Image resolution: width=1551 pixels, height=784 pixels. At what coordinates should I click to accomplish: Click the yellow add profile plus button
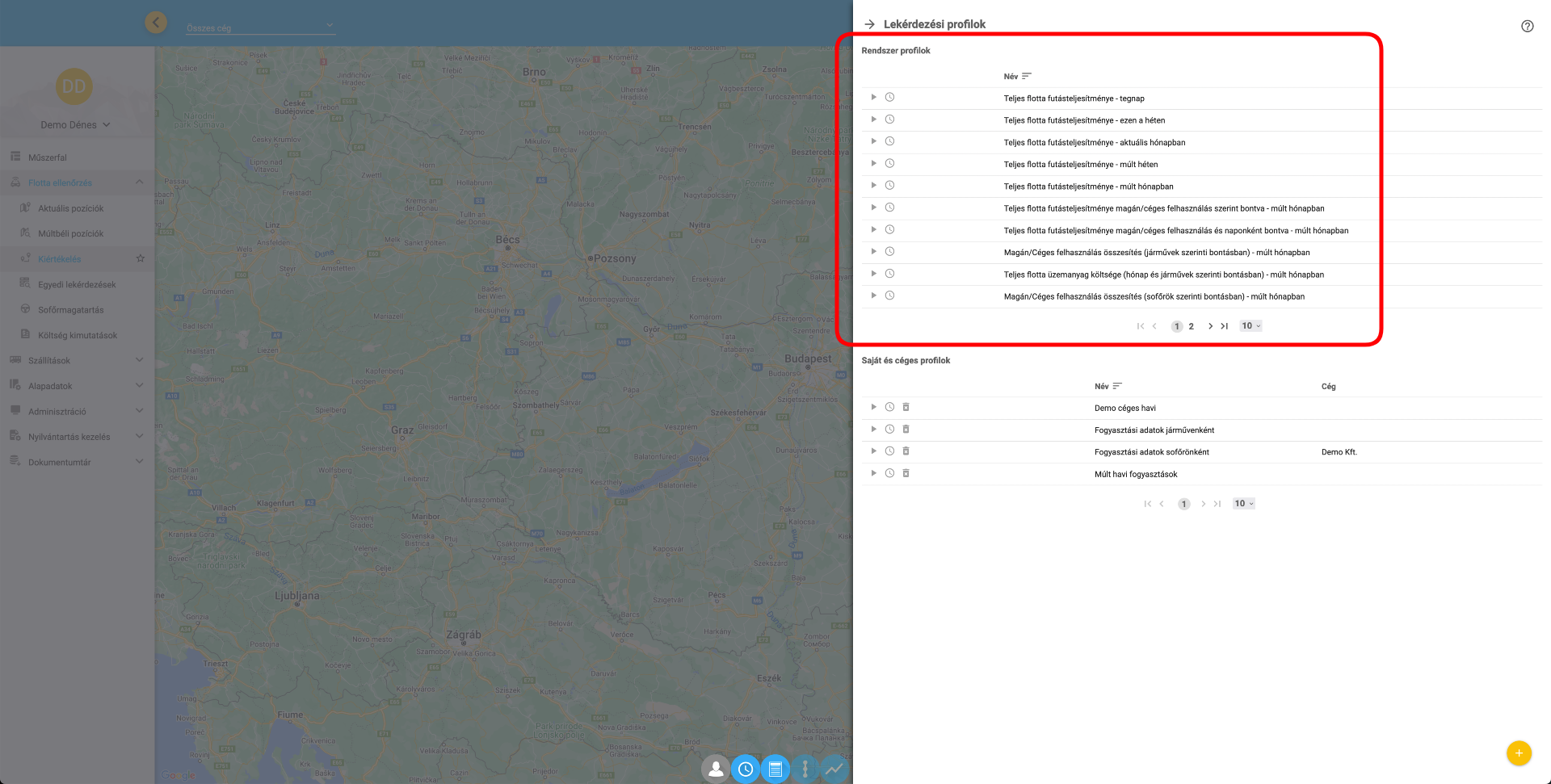click(x=1519, y=753)
